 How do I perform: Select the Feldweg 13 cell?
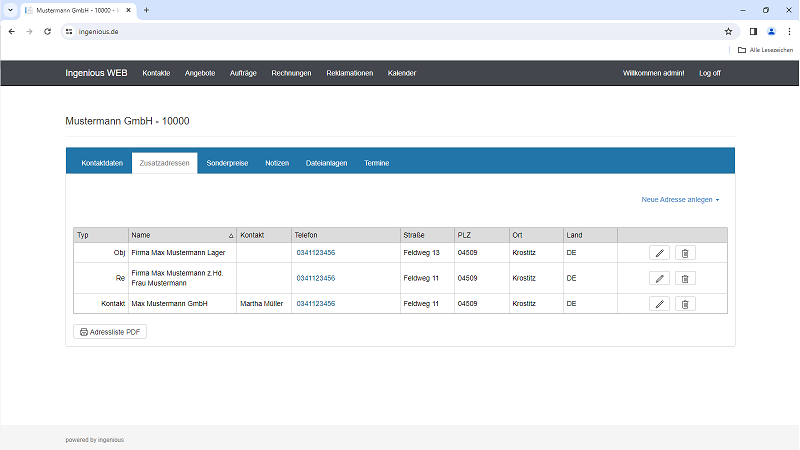[427, 253]
